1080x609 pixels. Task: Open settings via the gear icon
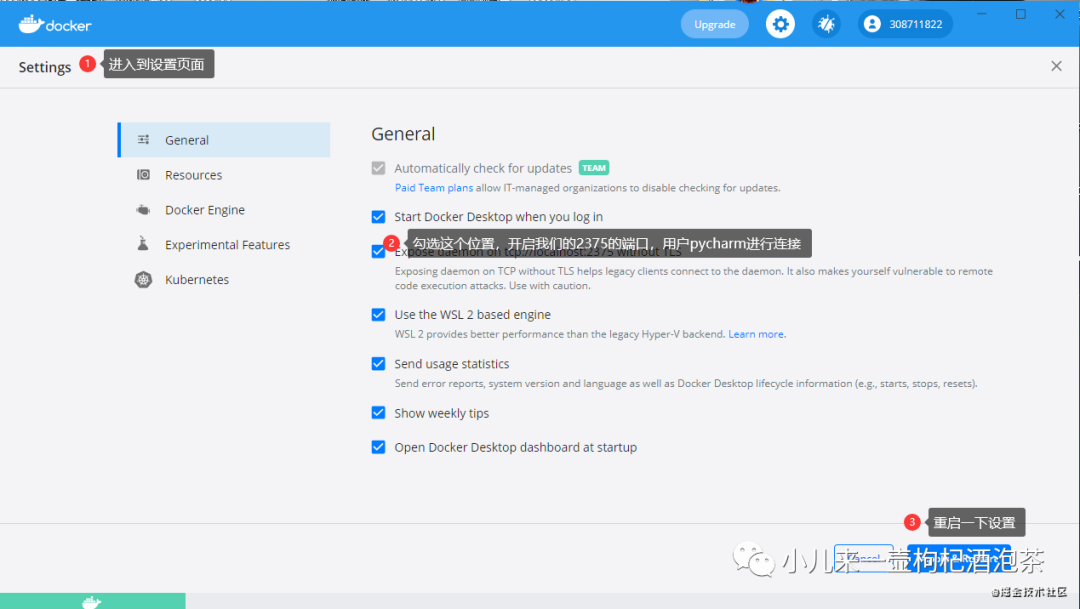coord(780,24)
